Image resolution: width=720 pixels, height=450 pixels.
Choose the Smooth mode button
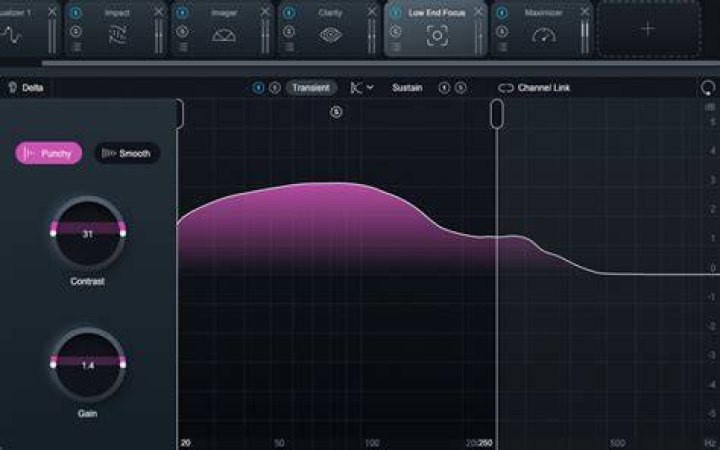click(127, 153)
